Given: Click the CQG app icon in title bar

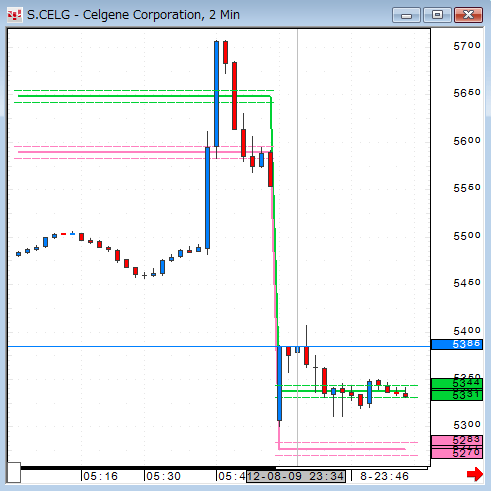Looking at the screenshot, I should (14, 15).
